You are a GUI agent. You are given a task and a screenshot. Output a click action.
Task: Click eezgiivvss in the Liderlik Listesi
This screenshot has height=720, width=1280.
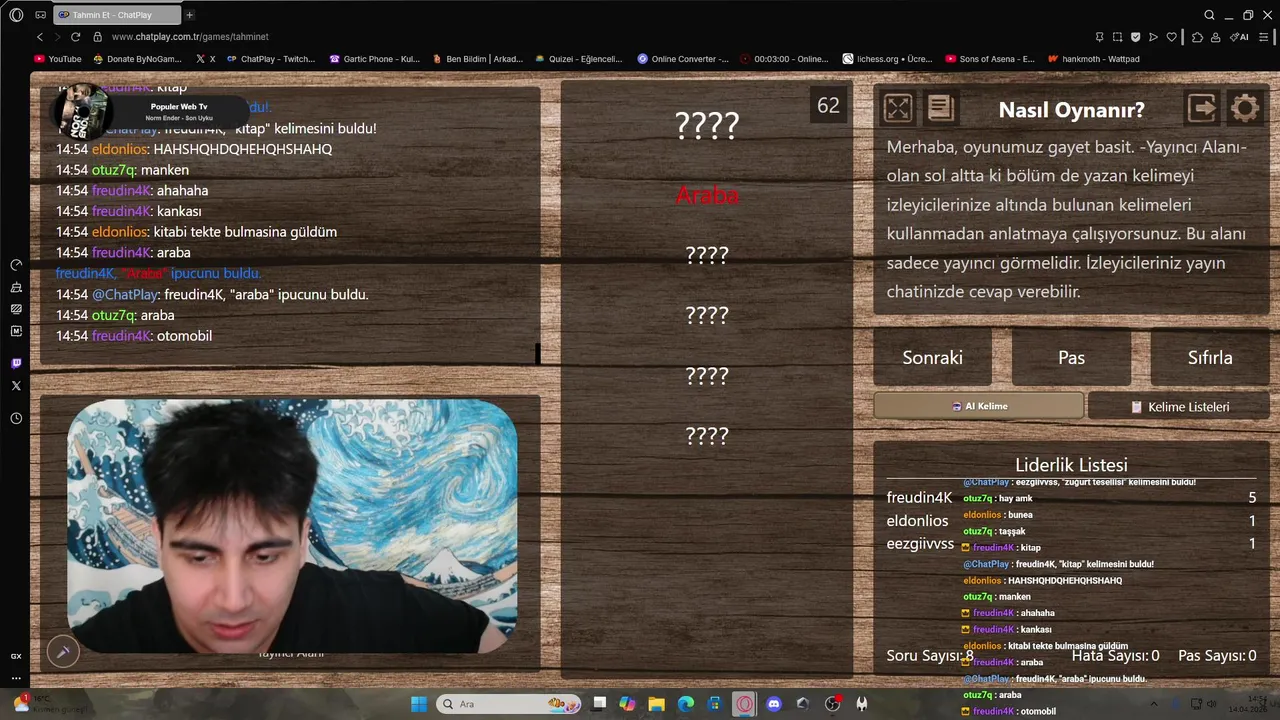[x=920, y=543]
